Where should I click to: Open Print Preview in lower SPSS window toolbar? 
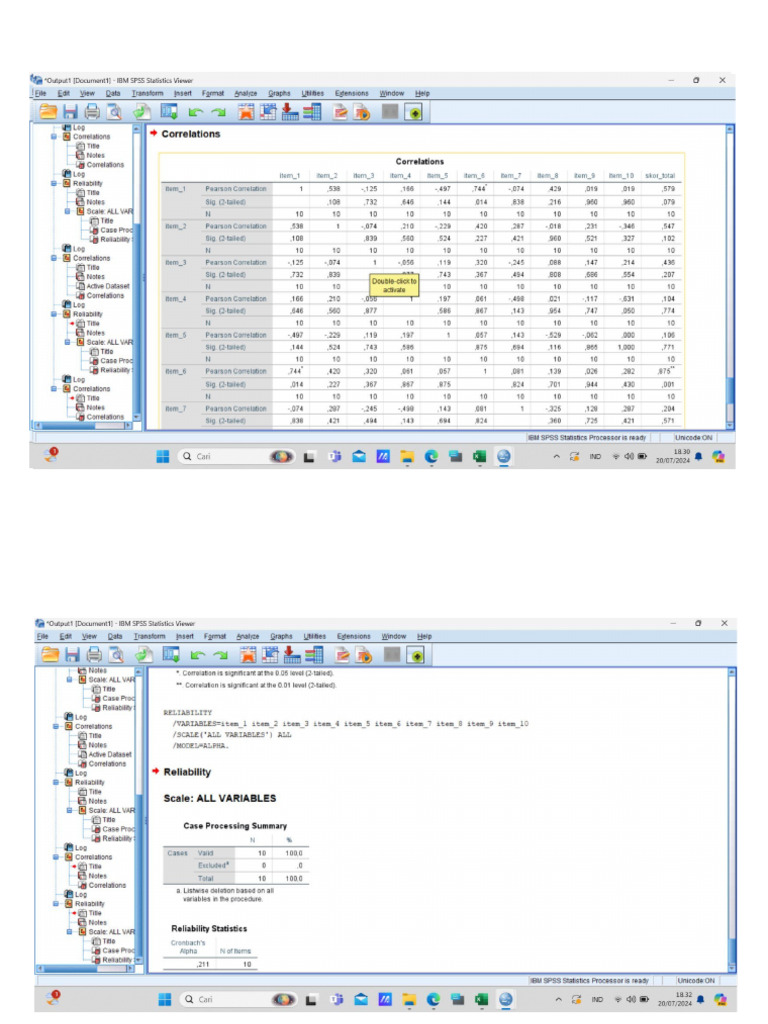point(114,653)
